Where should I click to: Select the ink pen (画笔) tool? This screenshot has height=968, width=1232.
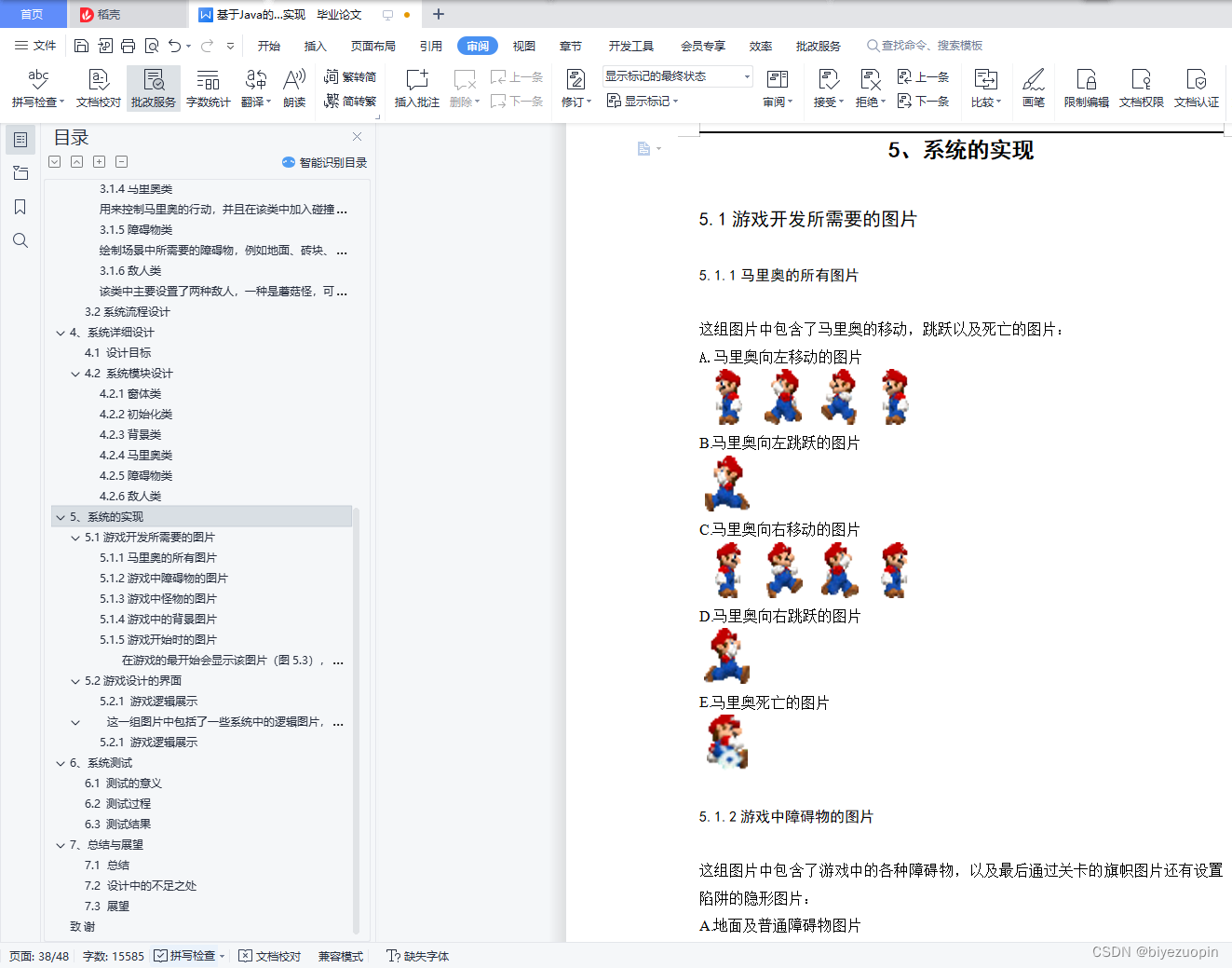(1034, 89)
